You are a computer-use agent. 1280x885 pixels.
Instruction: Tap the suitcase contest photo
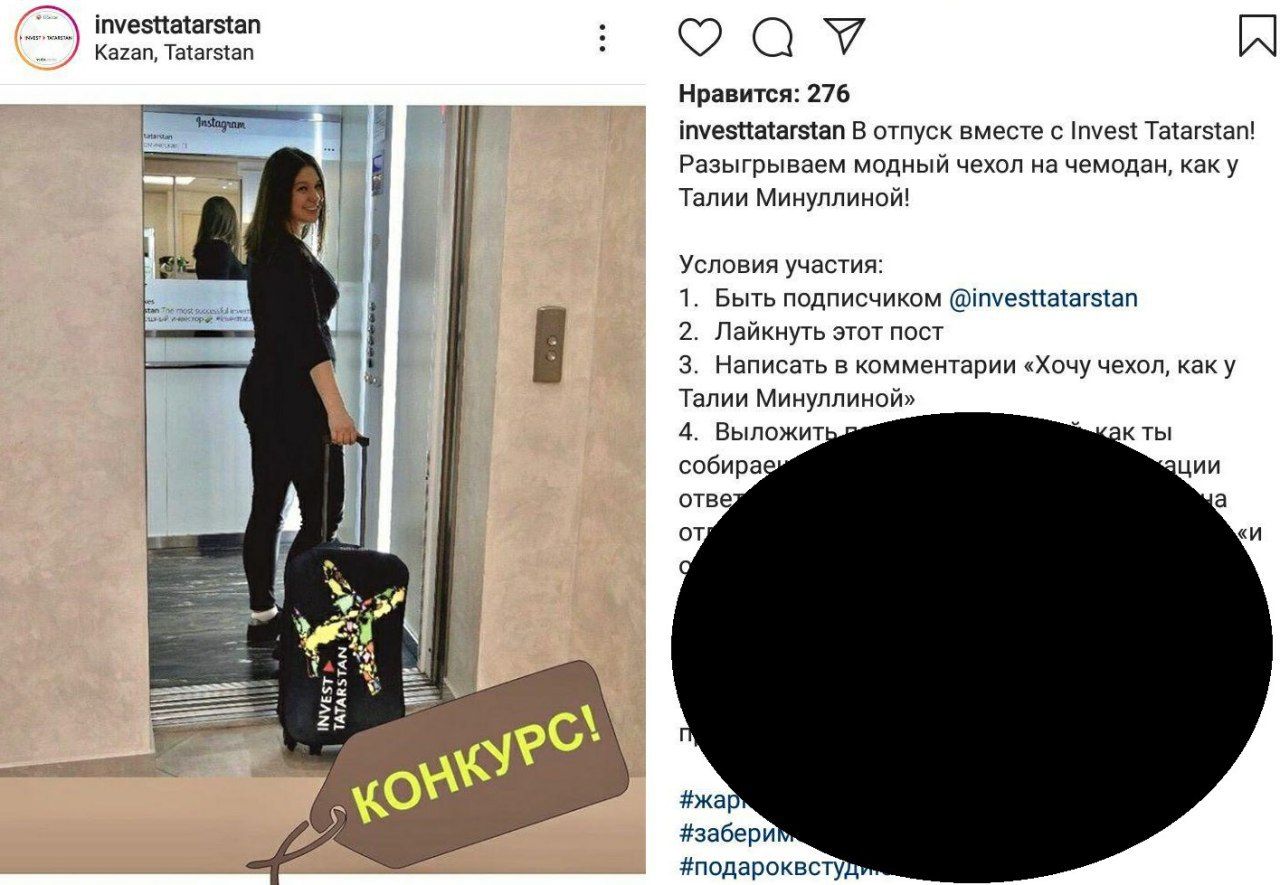[x=323, y=490]
